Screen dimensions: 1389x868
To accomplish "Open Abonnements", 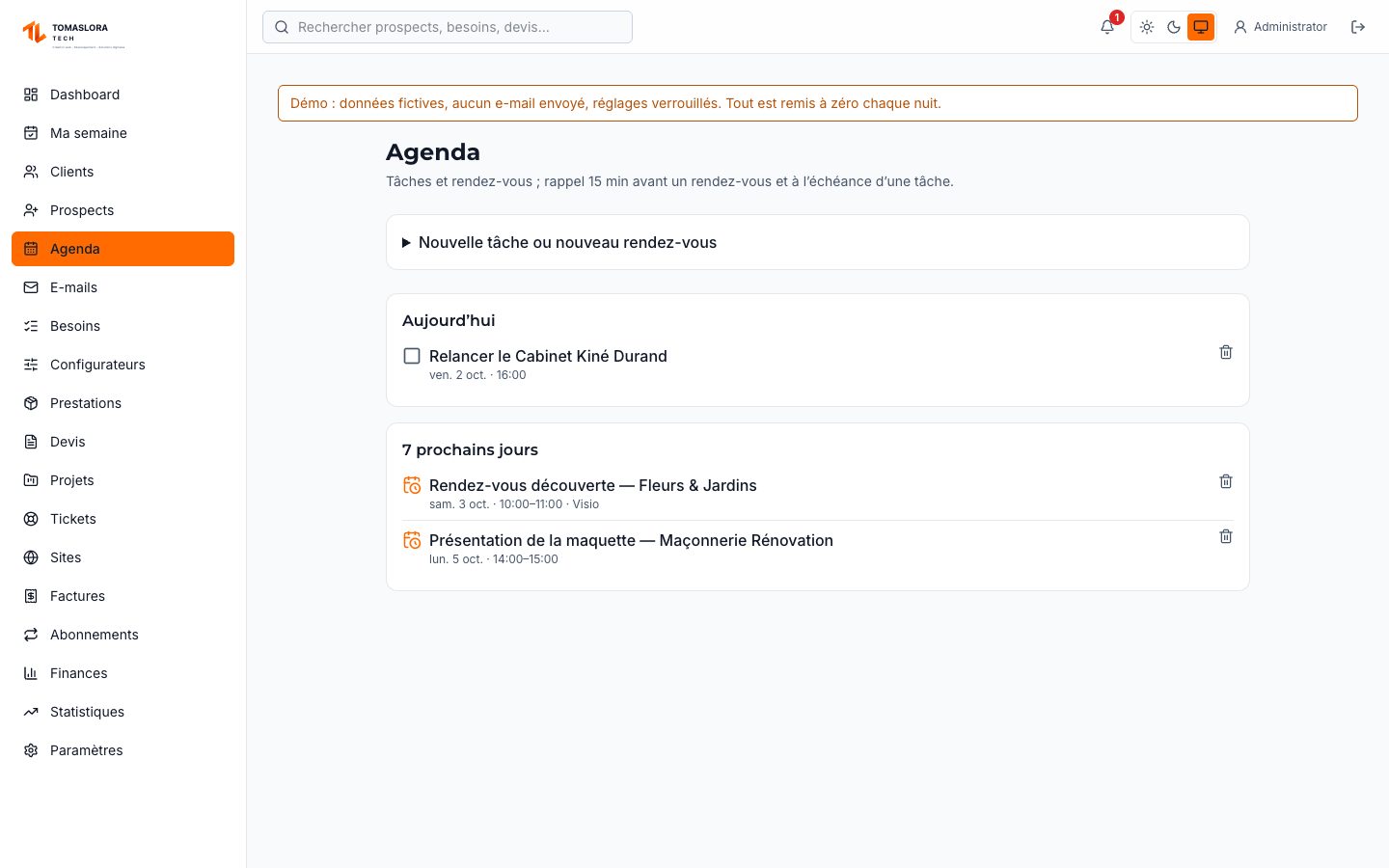I will point(123,635).
